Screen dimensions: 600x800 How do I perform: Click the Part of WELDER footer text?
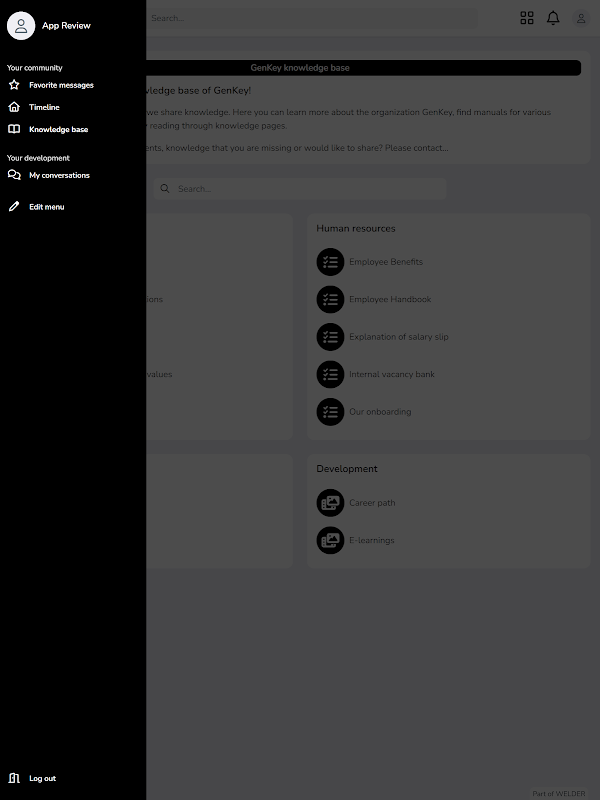click(559, 793)
